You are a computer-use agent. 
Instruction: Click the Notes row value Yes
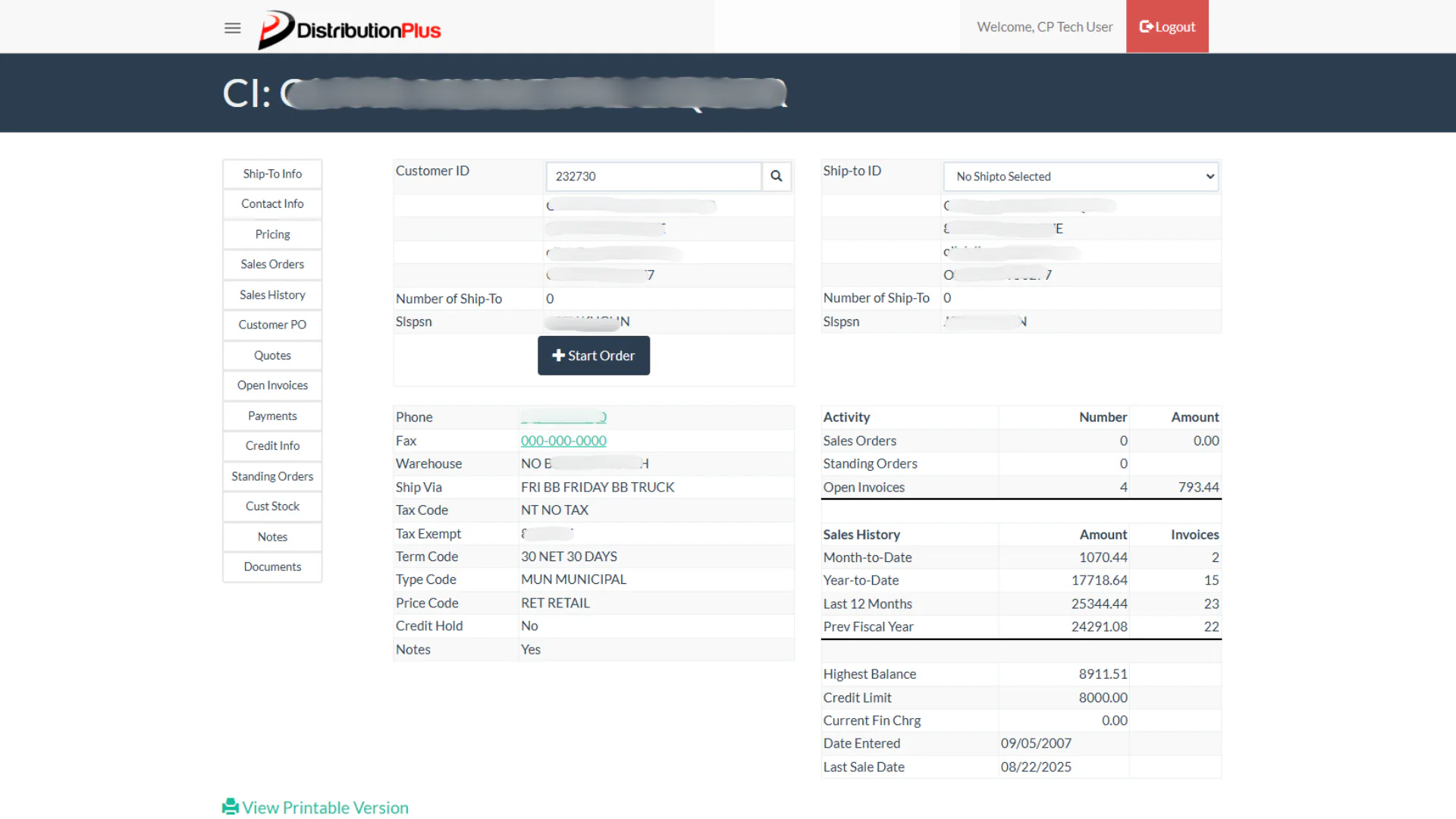coord(531,649)
